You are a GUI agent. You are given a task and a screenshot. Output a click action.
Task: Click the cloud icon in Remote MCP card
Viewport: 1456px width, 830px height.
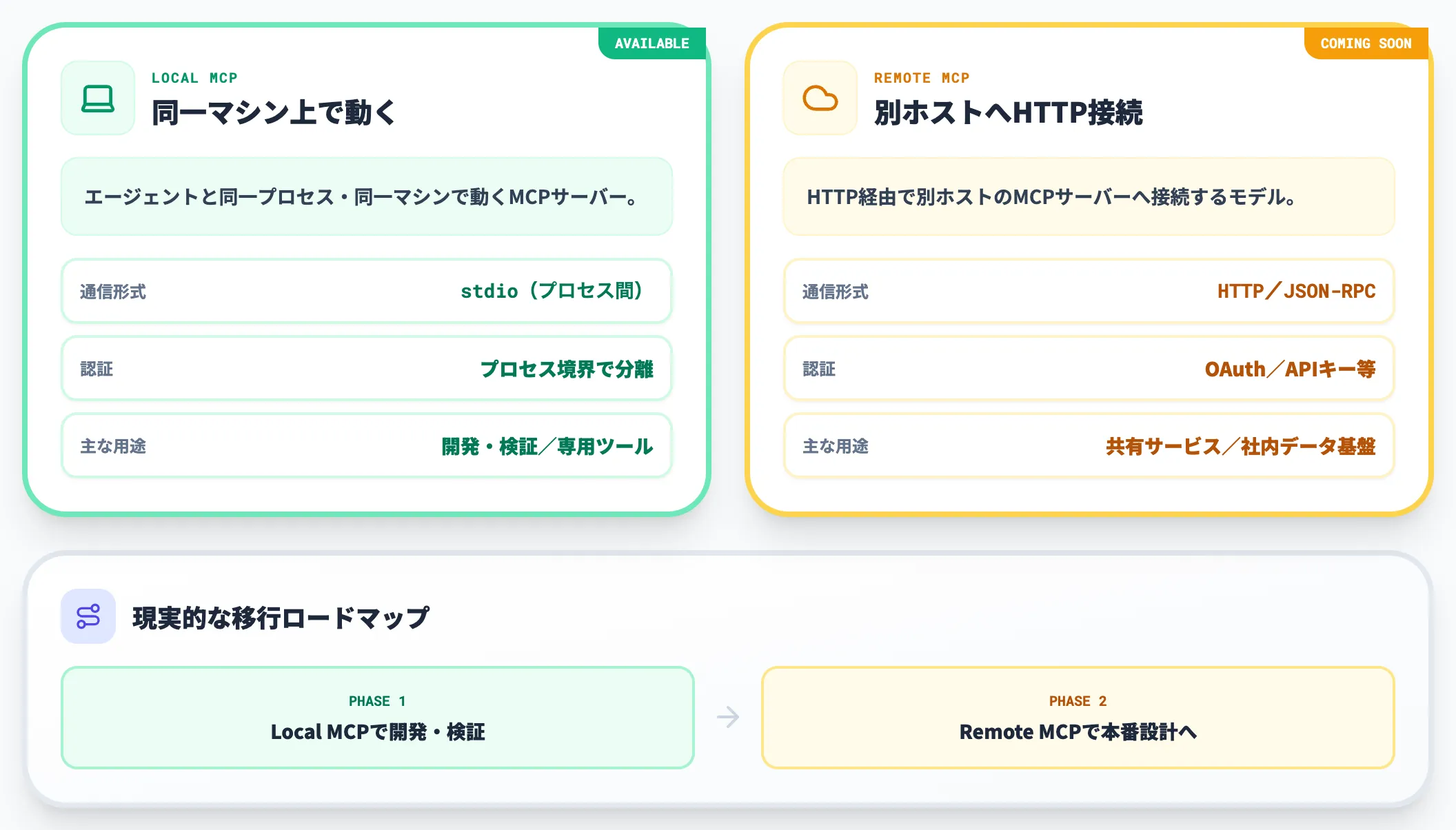pos(820,98)
